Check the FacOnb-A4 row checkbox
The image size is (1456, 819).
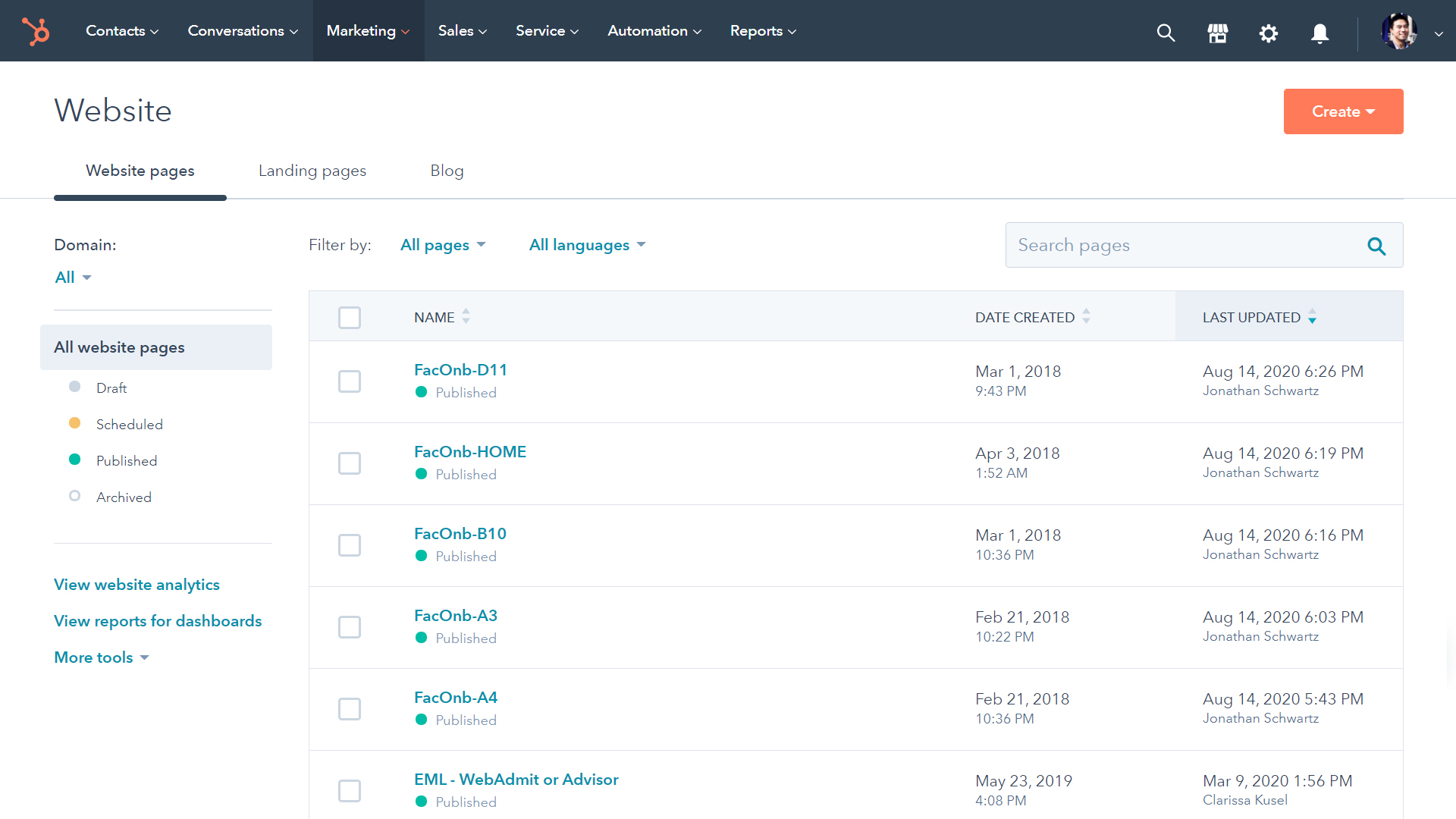[x=350, y=708]
